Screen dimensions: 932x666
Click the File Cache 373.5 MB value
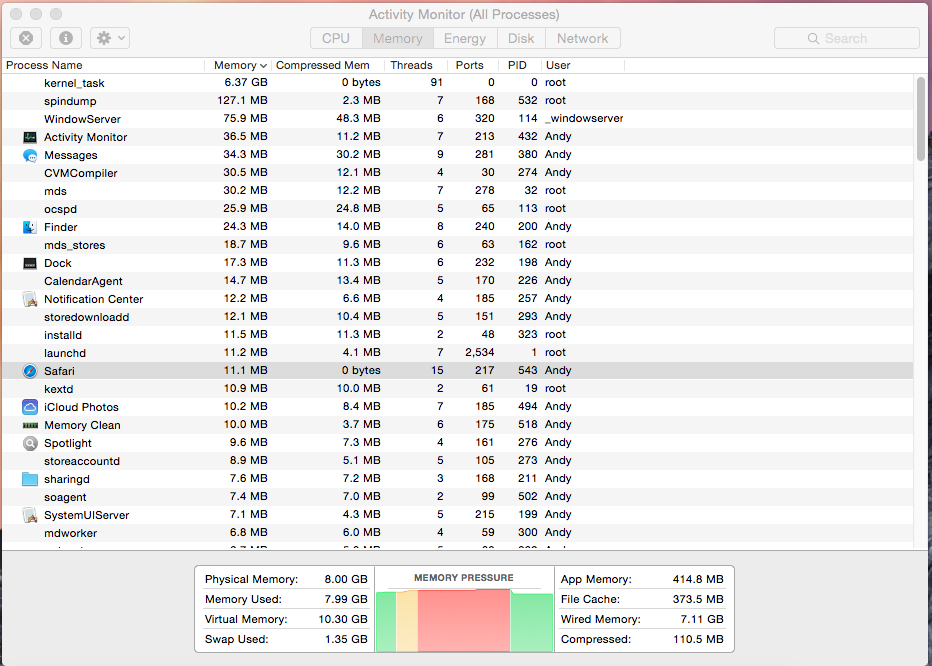click(698, 599)
